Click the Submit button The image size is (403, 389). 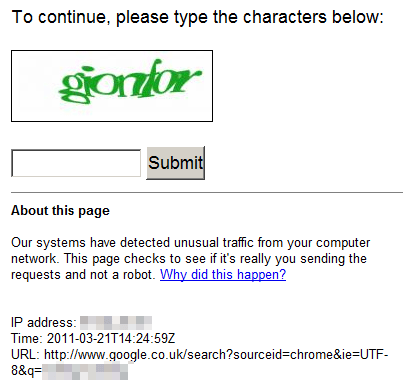175,163
